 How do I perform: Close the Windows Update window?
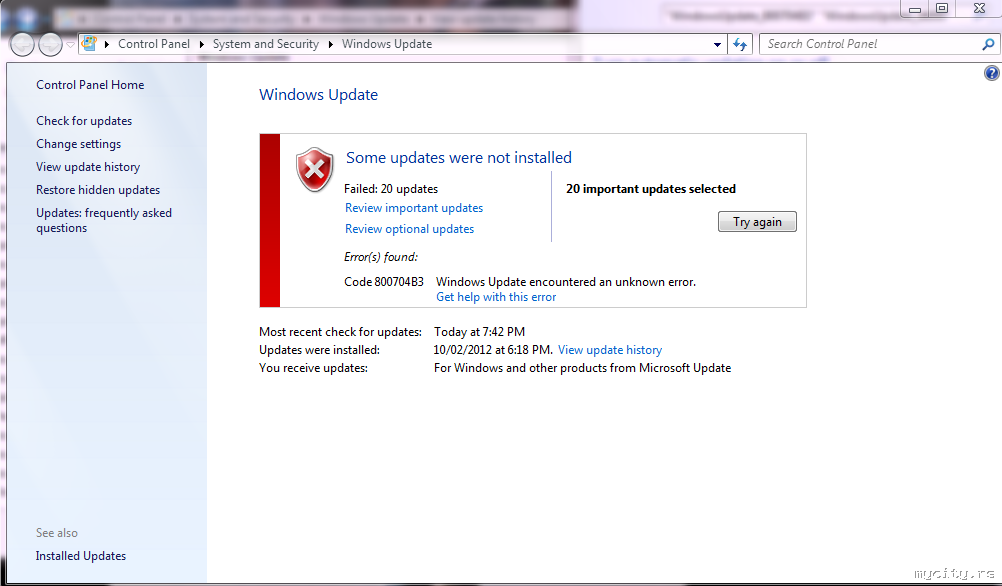click(x=979, y=8)
